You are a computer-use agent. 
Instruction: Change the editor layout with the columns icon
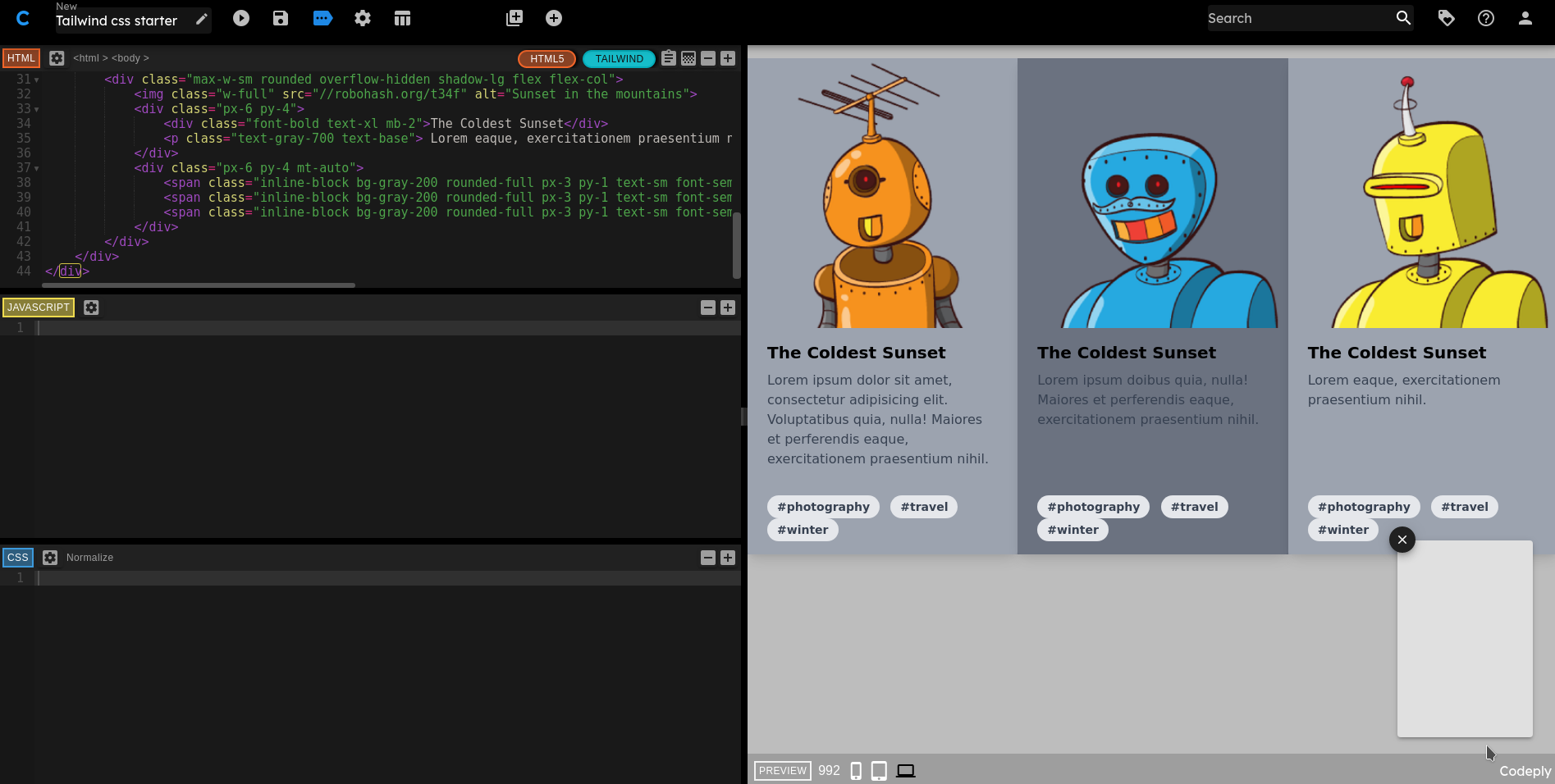point(402,18)
